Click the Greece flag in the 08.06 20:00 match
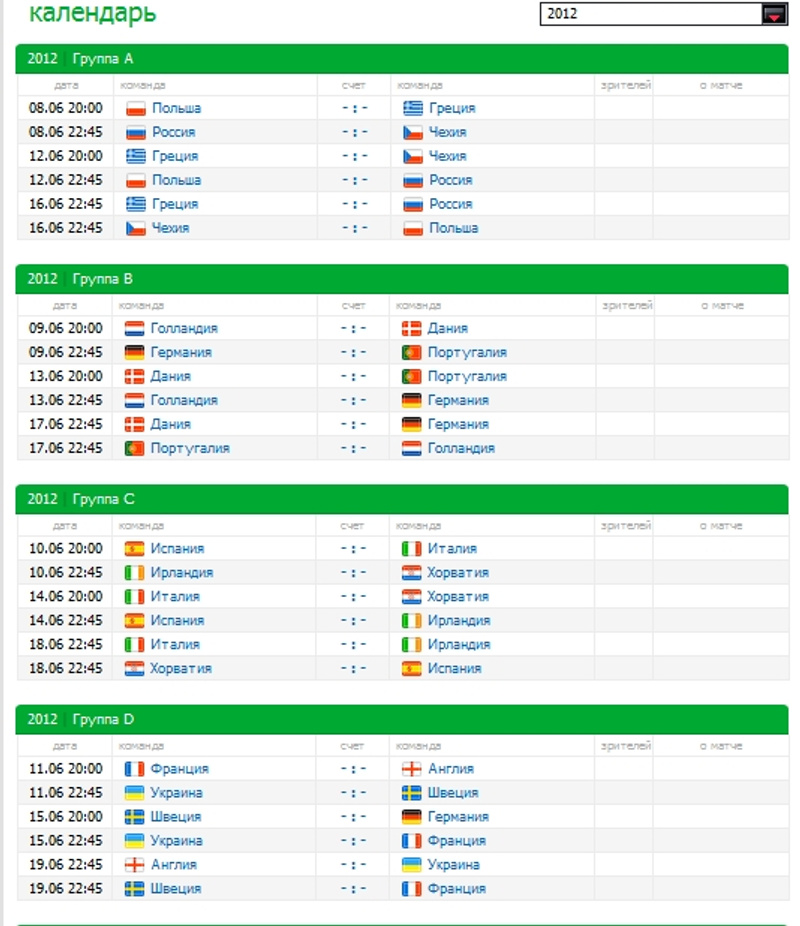800x926 pixels. [x=413, y=108]
